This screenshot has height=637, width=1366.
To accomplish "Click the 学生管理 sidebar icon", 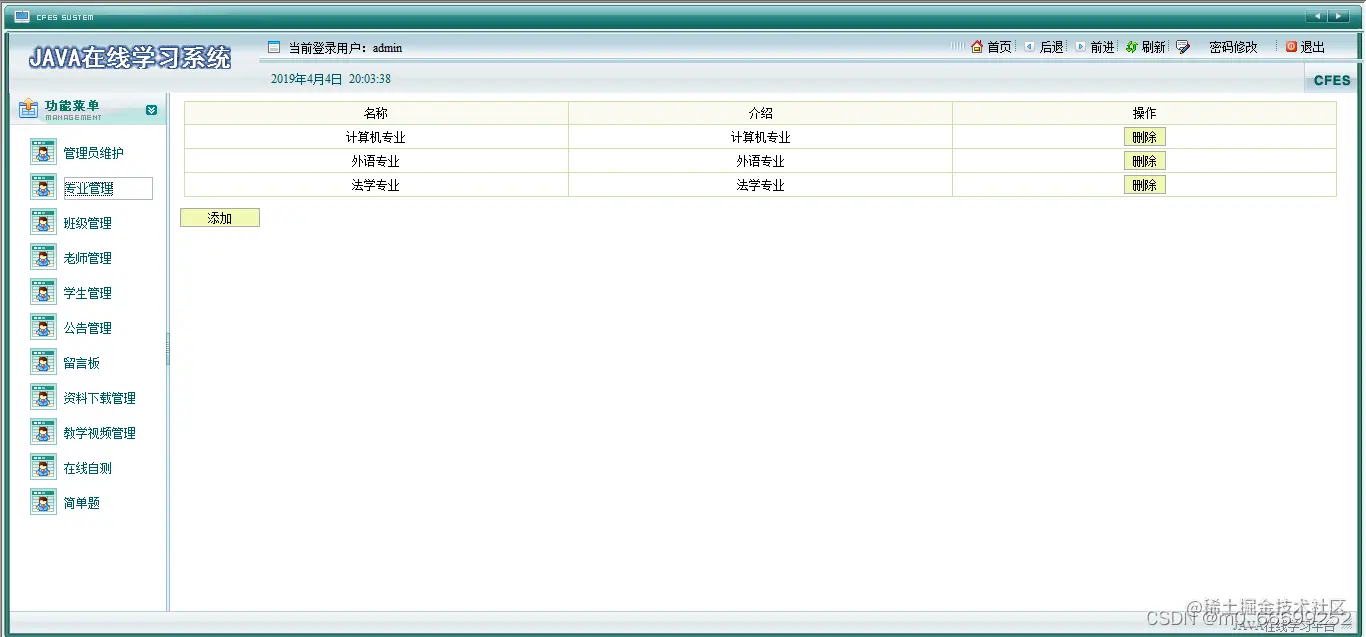I will click(x=43, y=292).
